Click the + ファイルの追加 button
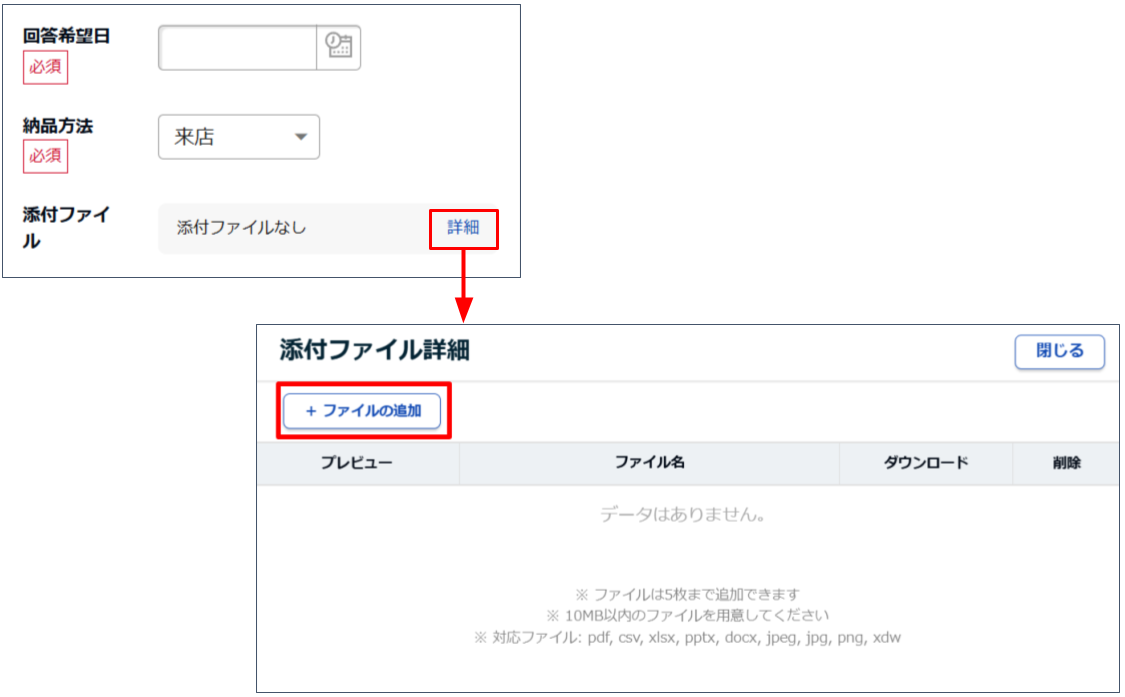Viewport: 1125px width, 697px height. point(362,411)
